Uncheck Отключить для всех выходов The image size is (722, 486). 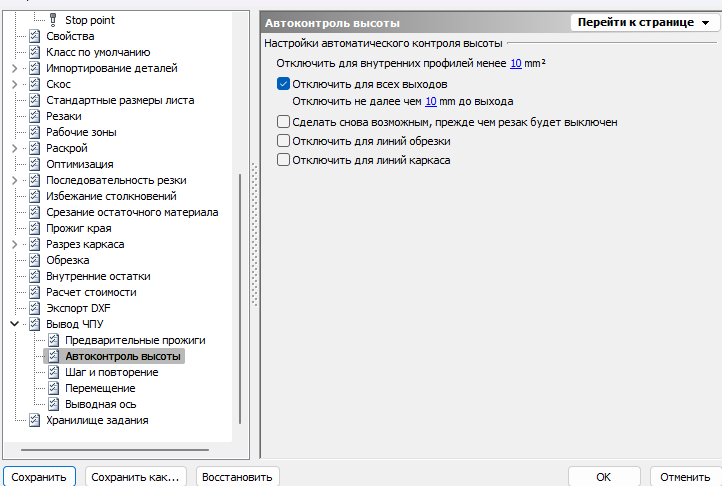[283, 84]
